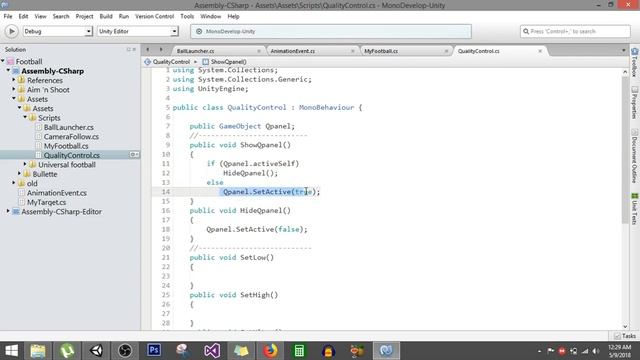640x360 pixels.
Task: Open Unity from the taskbar
Action: coord(96,351)
